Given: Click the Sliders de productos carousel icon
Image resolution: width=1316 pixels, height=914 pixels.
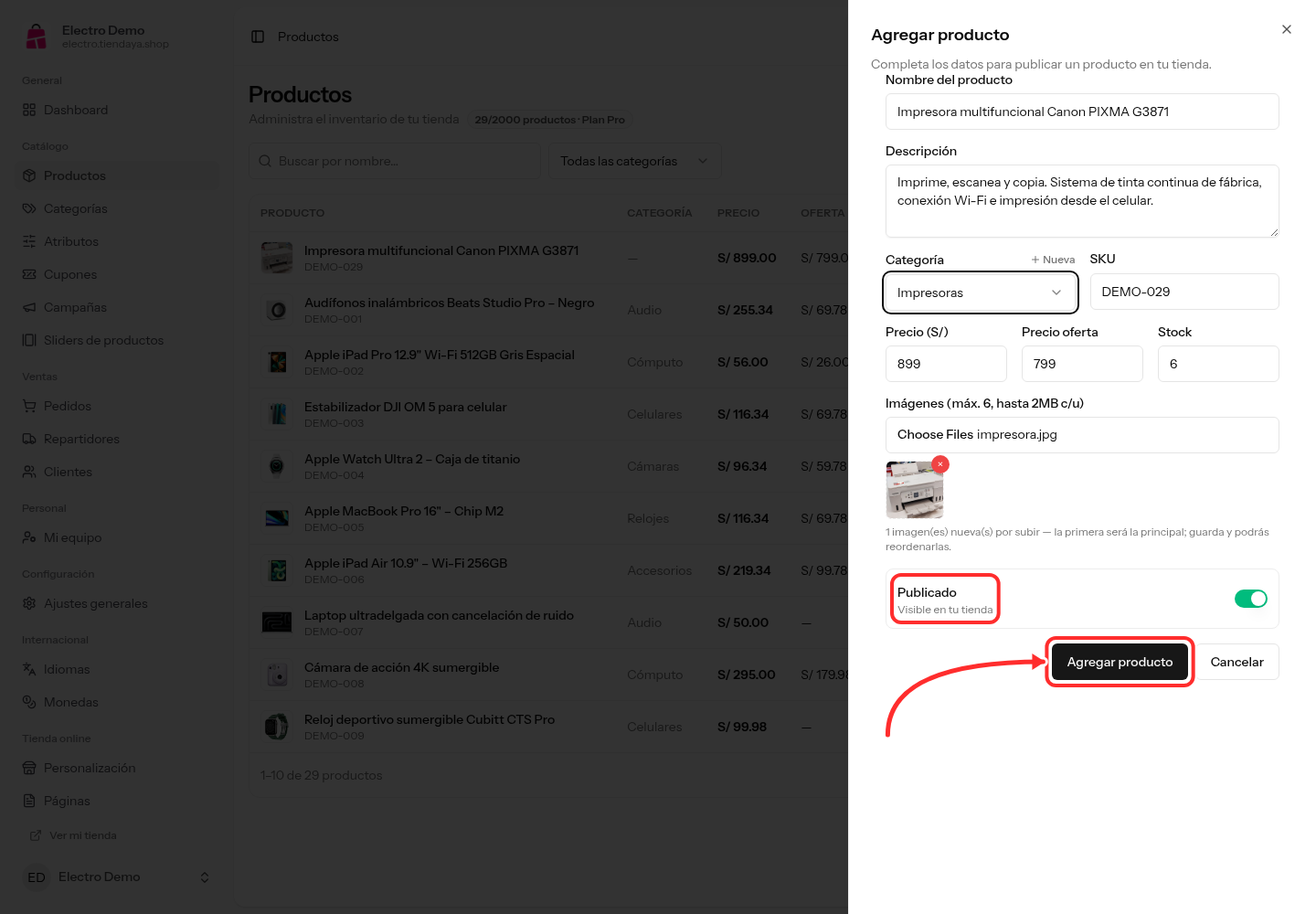Looking at the screenshot, I should pyautogui.click(x=29, y=340).
